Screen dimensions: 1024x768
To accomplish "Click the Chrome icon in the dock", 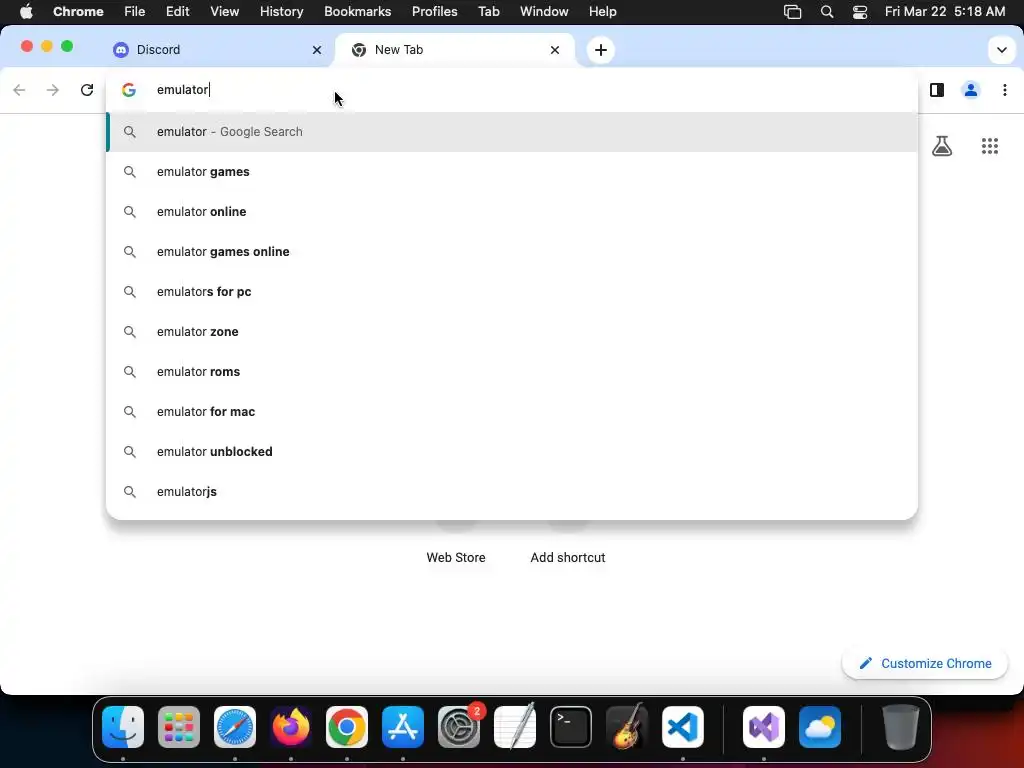I will click(347, 727).
